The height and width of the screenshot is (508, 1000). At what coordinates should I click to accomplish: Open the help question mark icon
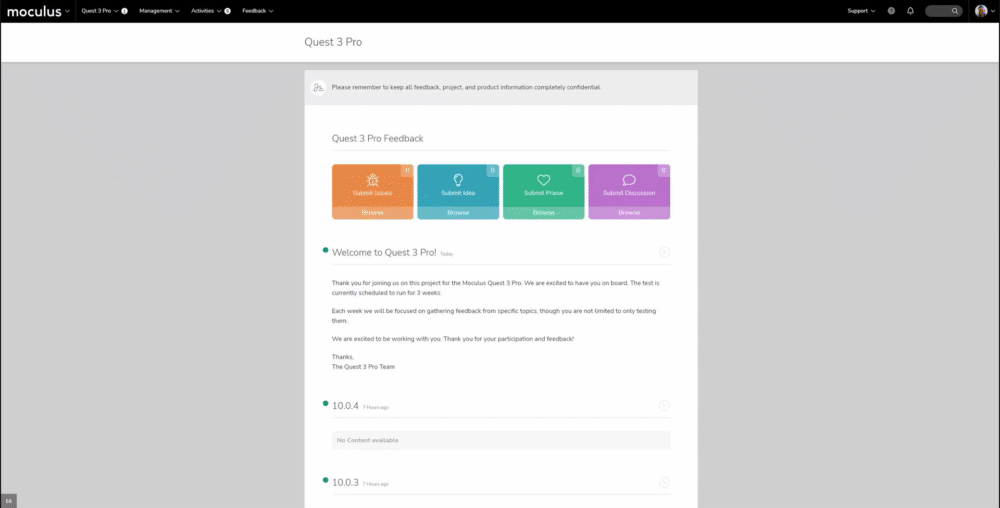891,11
